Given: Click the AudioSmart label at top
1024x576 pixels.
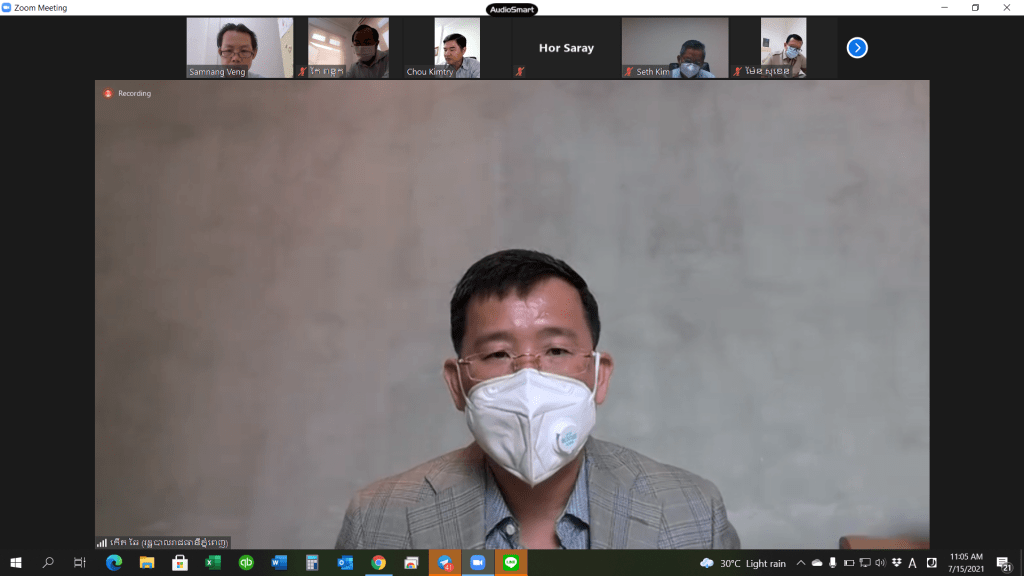Looking at the screenshot, I should click(511, 9).
